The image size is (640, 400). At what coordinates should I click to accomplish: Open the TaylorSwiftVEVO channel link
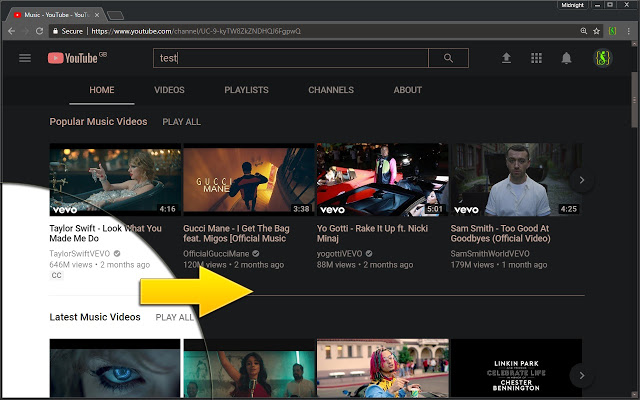[80, 253]
